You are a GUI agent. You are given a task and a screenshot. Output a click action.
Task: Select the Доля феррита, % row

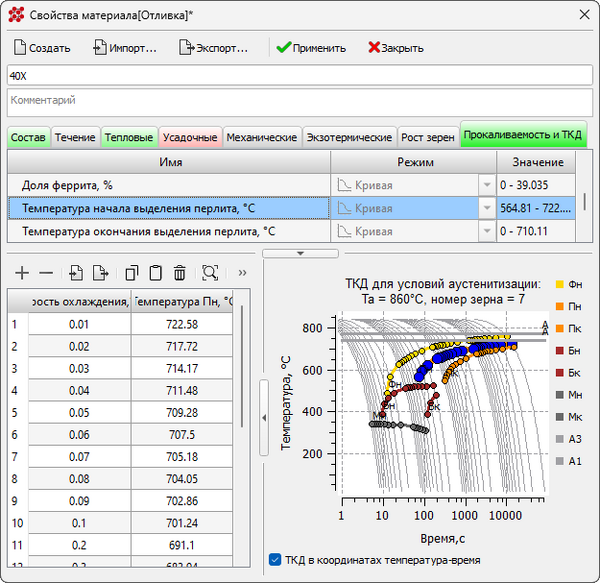[x=169, y=185]
